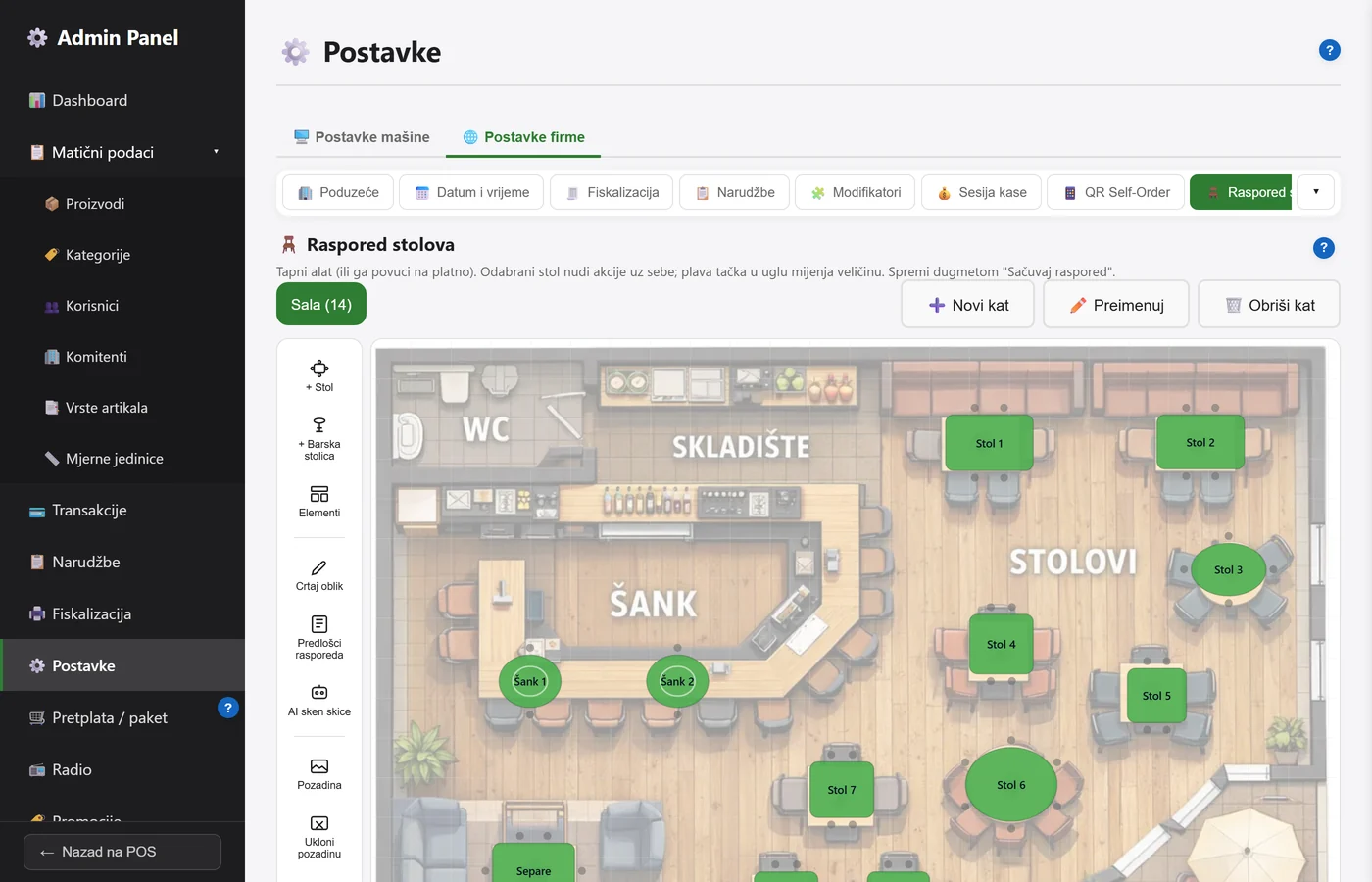Open Mjerne jedinice page
This screenshot has width=1372, height=882.
tap(122, 459)
